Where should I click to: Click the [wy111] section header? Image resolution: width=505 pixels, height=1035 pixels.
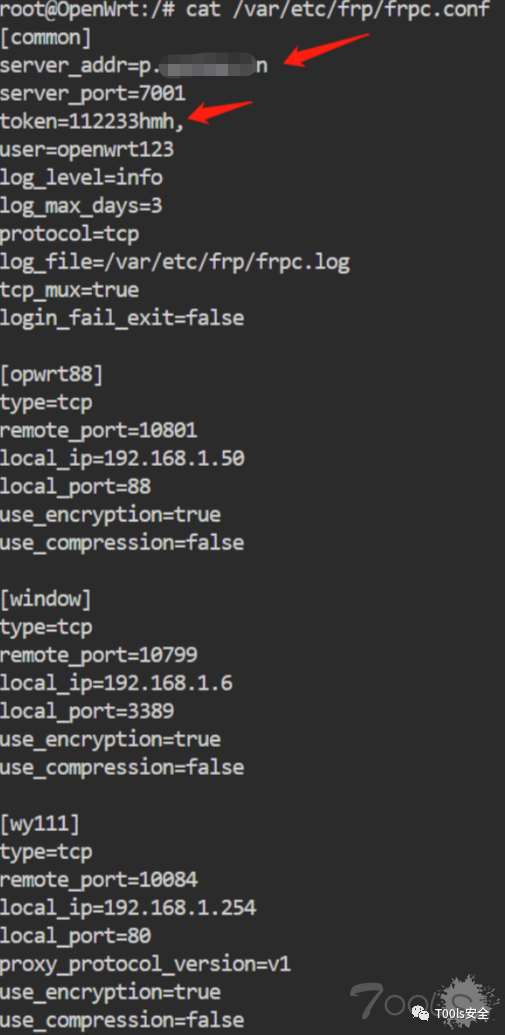click(x=40, y=824)
